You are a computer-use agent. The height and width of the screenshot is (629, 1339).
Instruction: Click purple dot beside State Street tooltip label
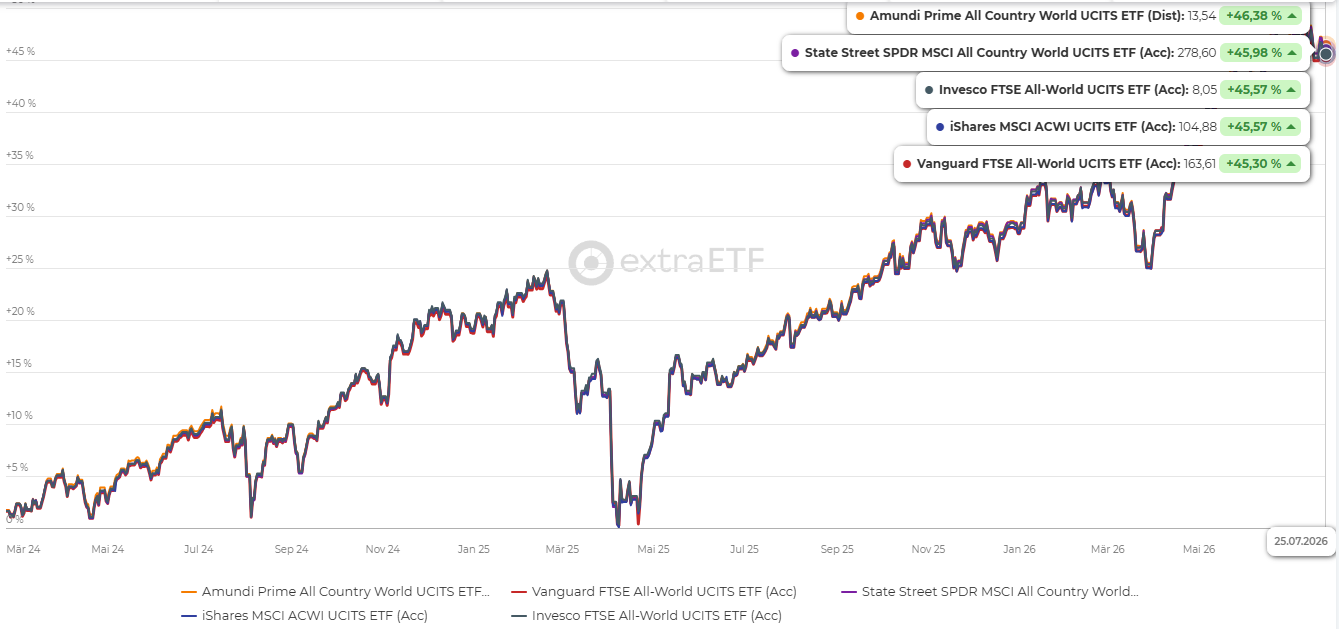tap(795, 53)
